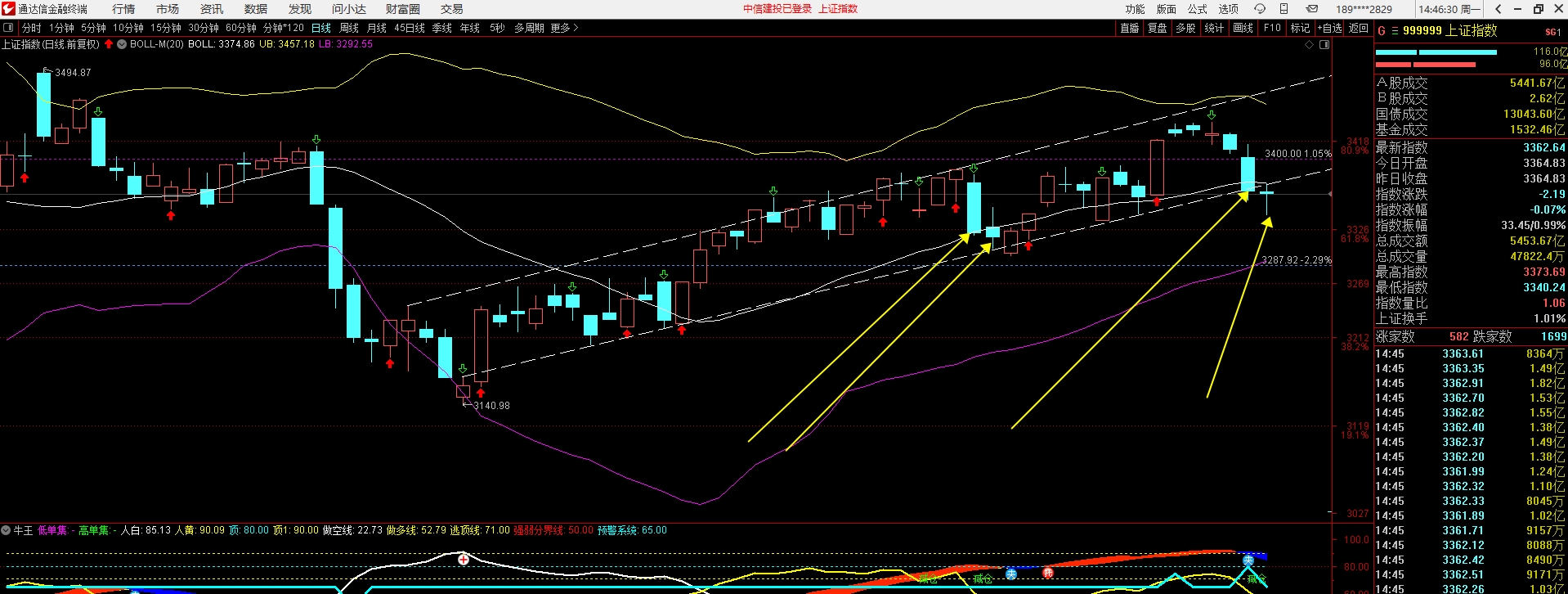Click the back arrow chevron in title bar

pos(1498,9)
